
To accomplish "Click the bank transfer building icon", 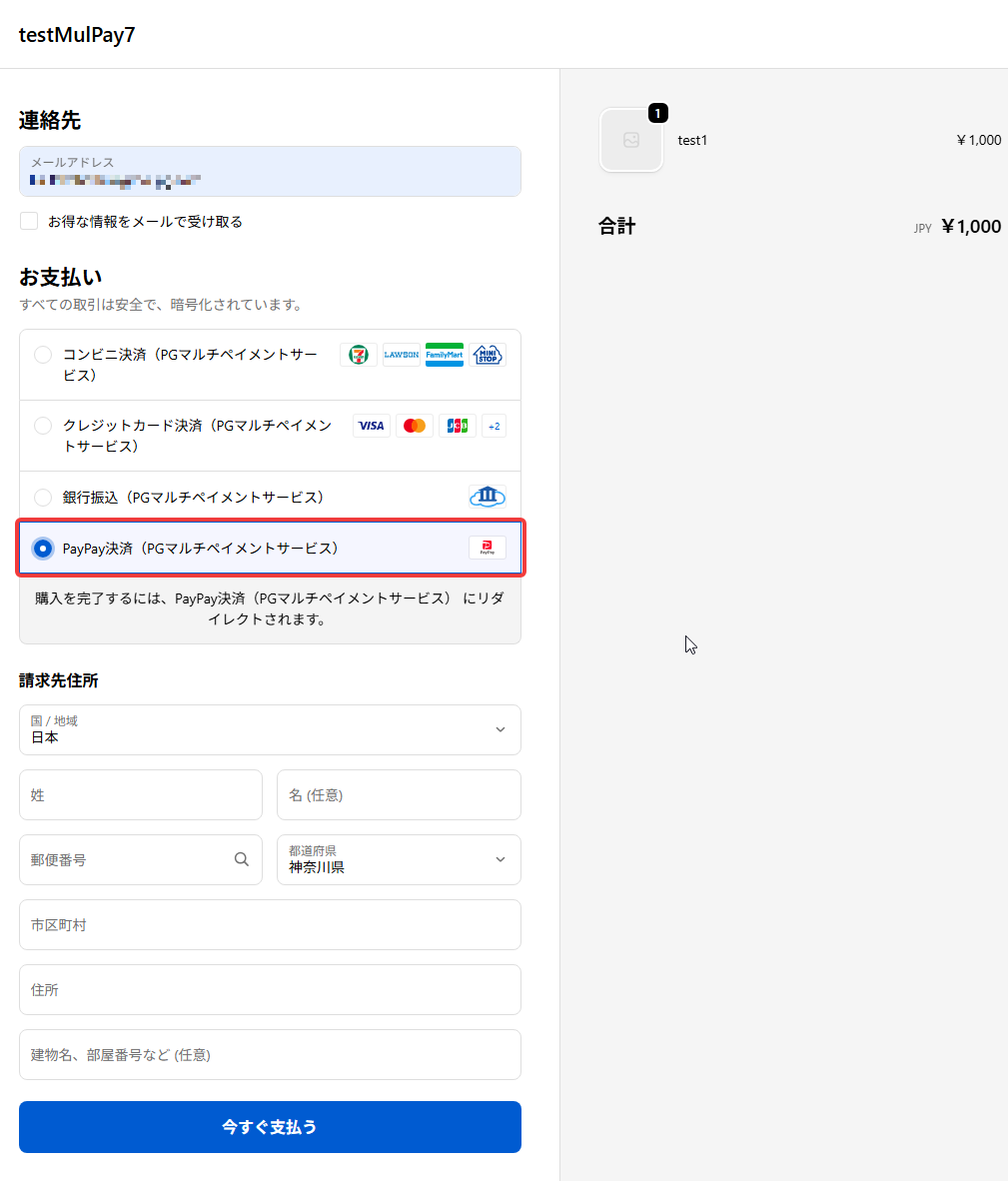I will pyautogui.click(x=488, y=497).
